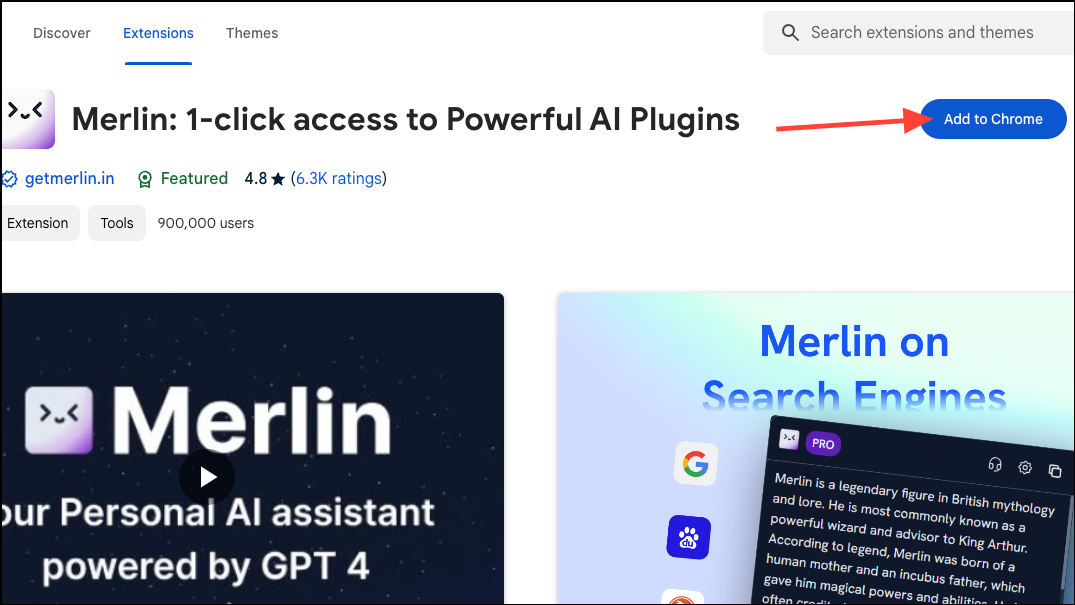Click the copy icon in Merlin panel
Image resolution: width=1075 pixels, height=605 pixels.
[1054, 470]
